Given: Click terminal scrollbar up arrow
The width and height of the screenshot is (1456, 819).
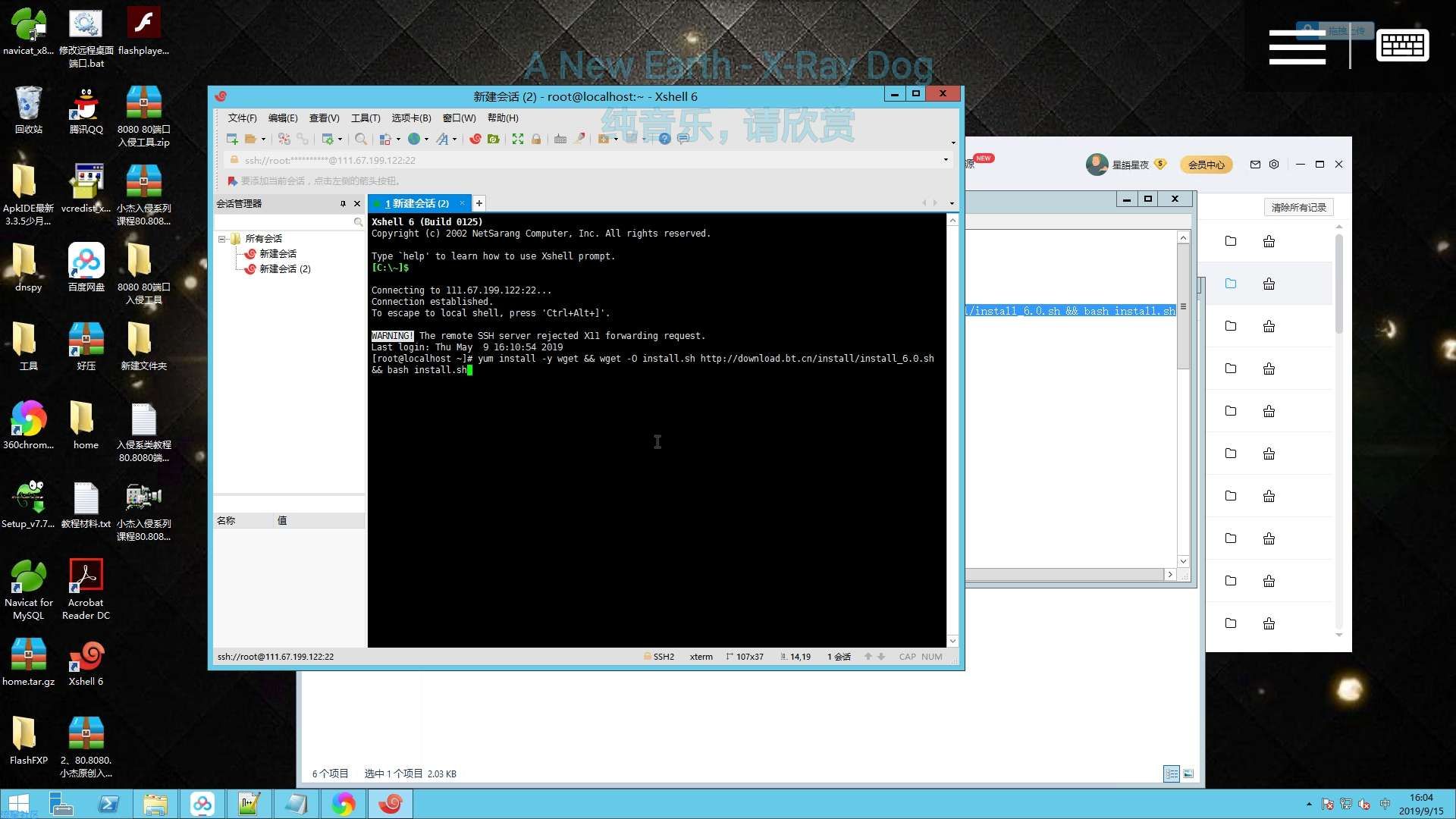Looking at the screenshot, I should coord(953,221).
